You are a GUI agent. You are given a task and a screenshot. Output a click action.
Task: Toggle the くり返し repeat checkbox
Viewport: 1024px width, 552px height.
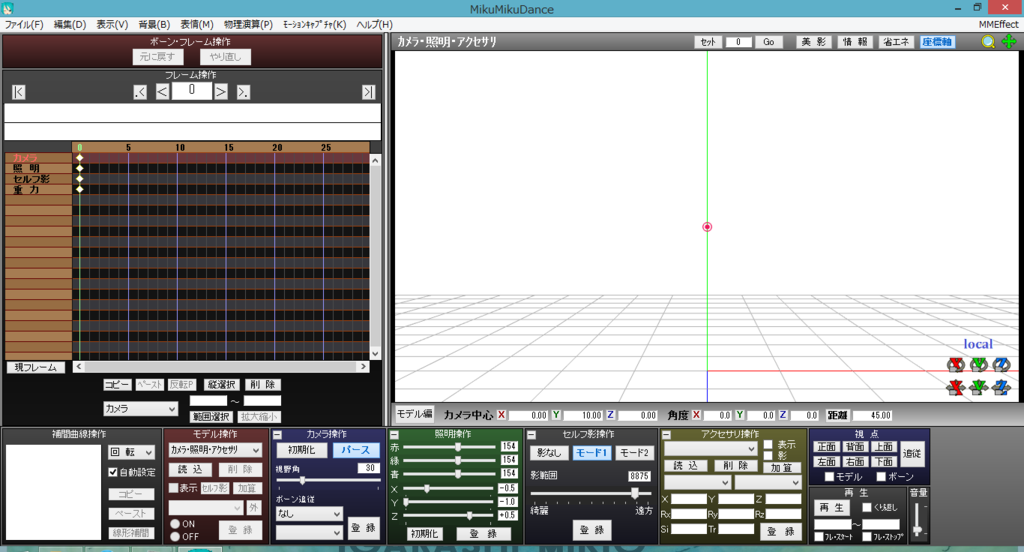[x=867, y=508]
